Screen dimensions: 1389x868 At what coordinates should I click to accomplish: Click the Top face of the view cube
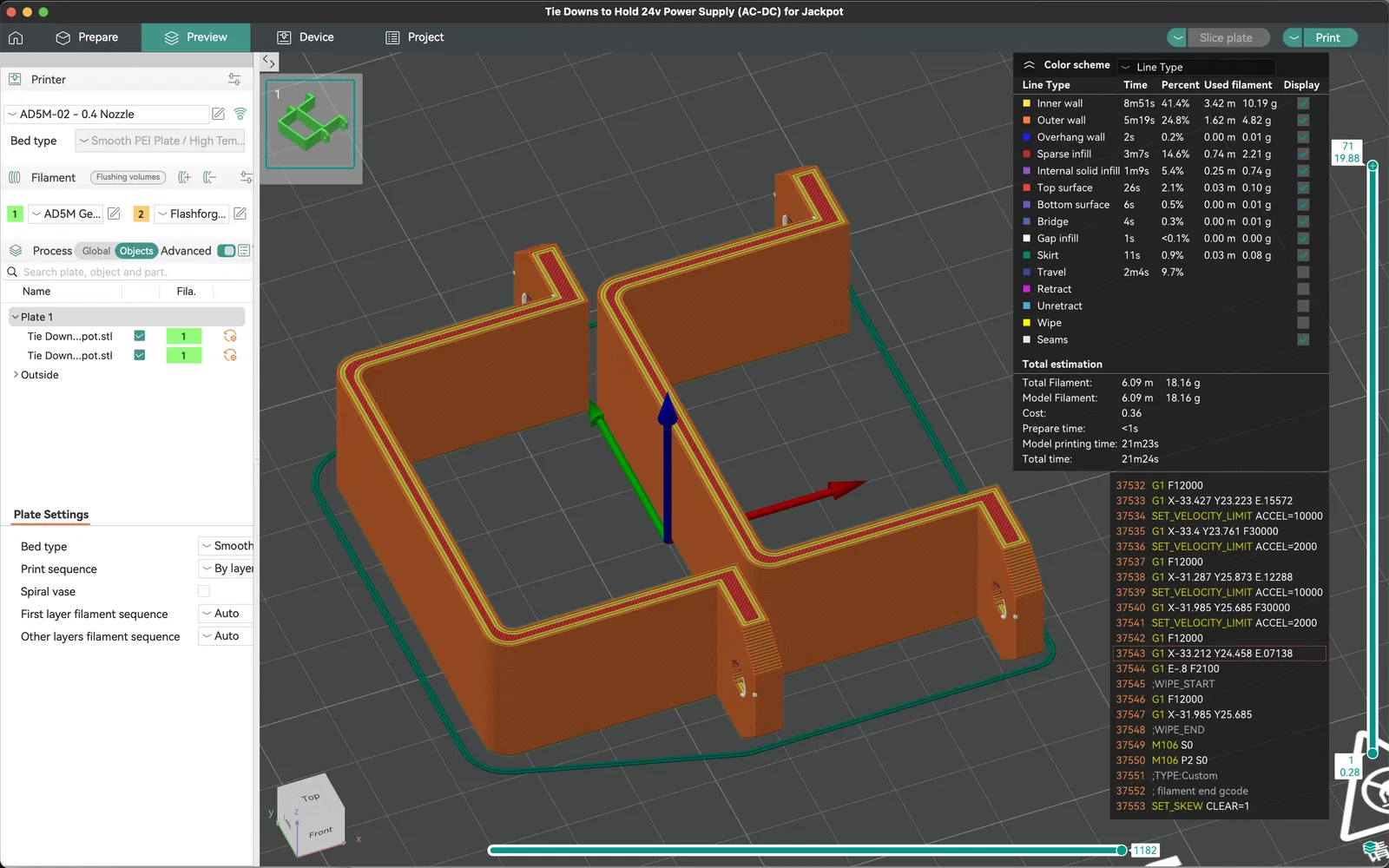pyautogui.click(x=310, y=797)
